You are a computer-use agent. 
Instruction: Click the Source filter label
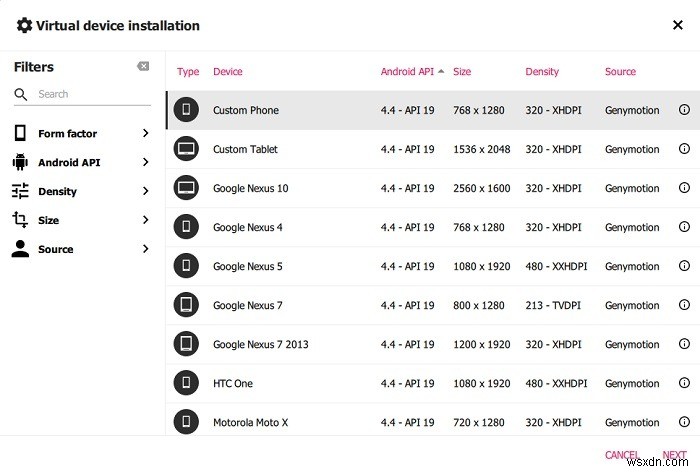point(56,249)
